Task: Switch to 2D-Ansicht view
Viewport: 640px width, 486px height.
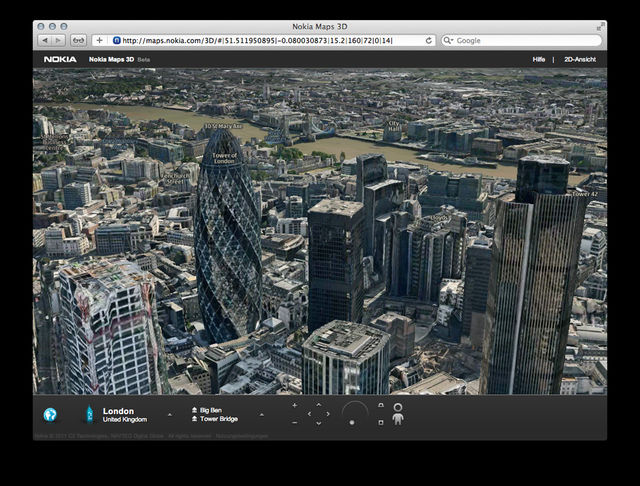Action: [581, 60]
